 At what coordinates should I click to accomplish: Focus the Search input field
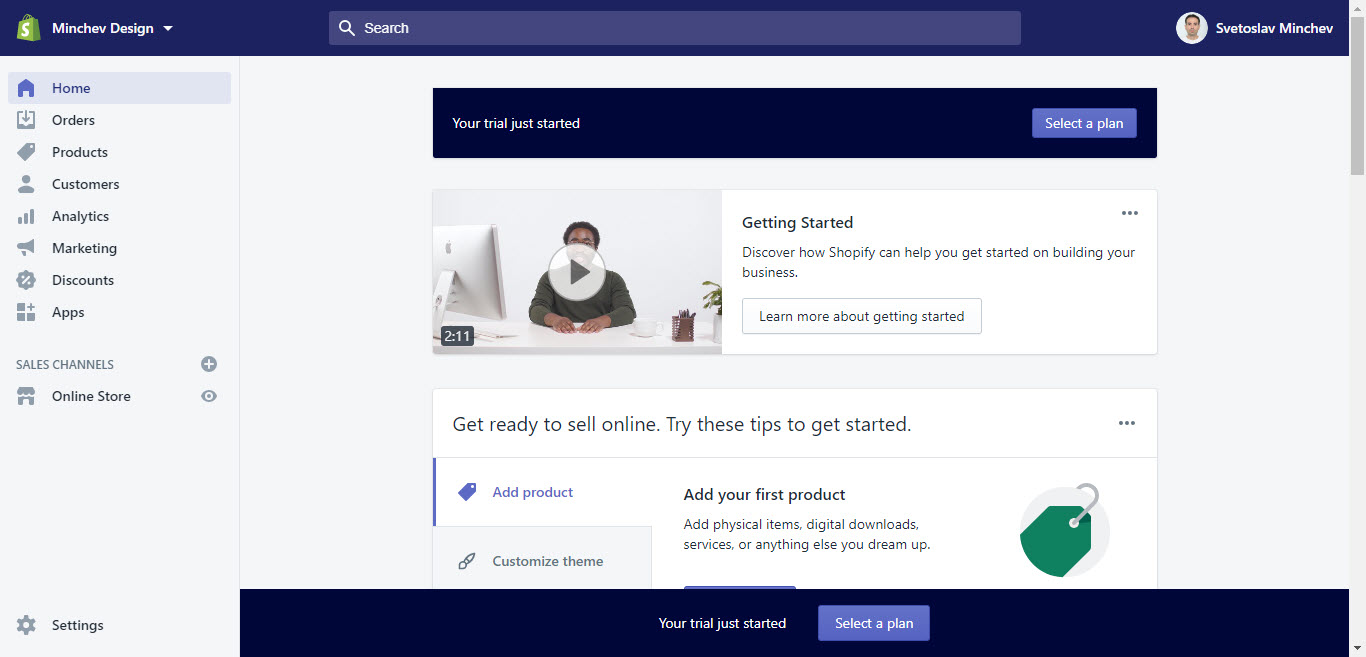tap(674, 28)
